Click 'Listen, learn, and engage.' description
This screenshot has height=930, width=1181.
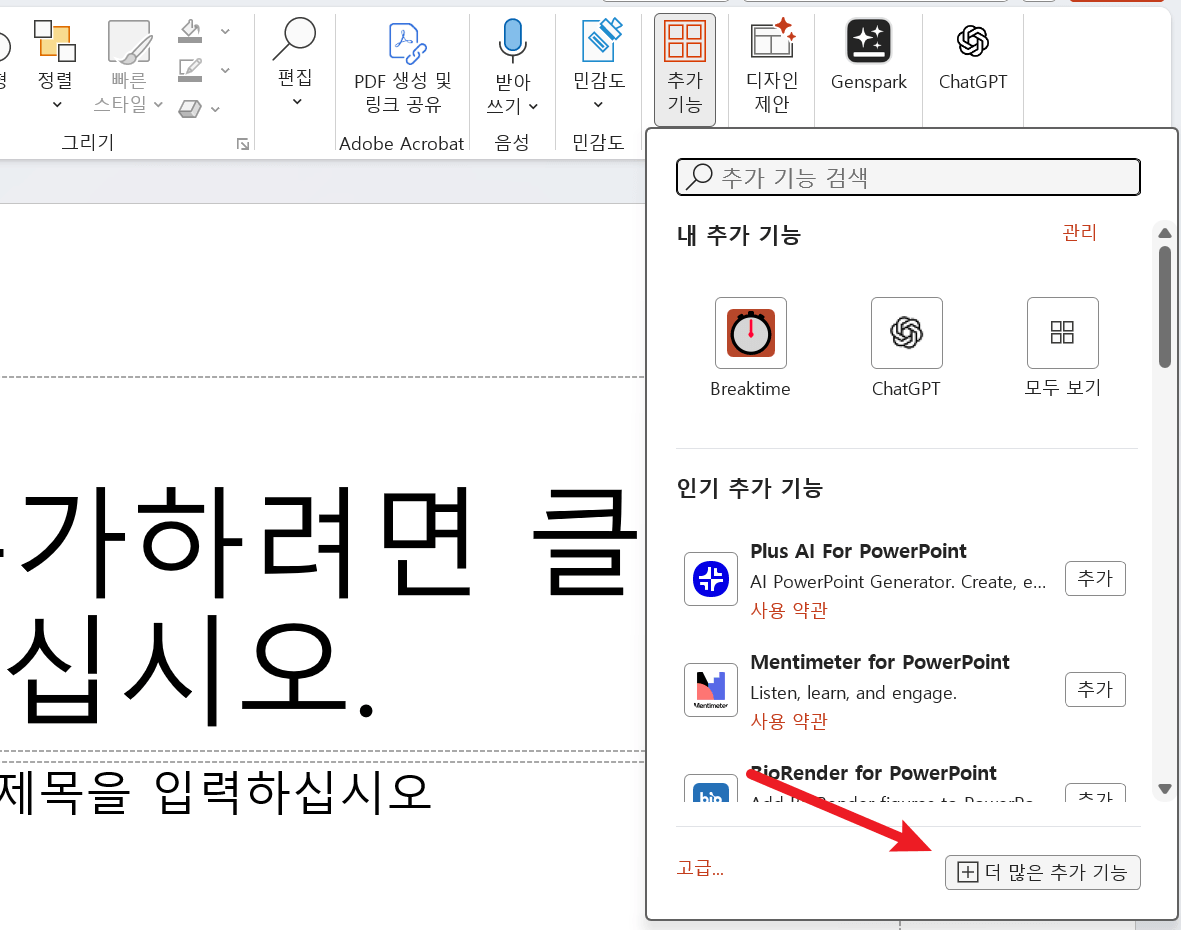(853, 693)
